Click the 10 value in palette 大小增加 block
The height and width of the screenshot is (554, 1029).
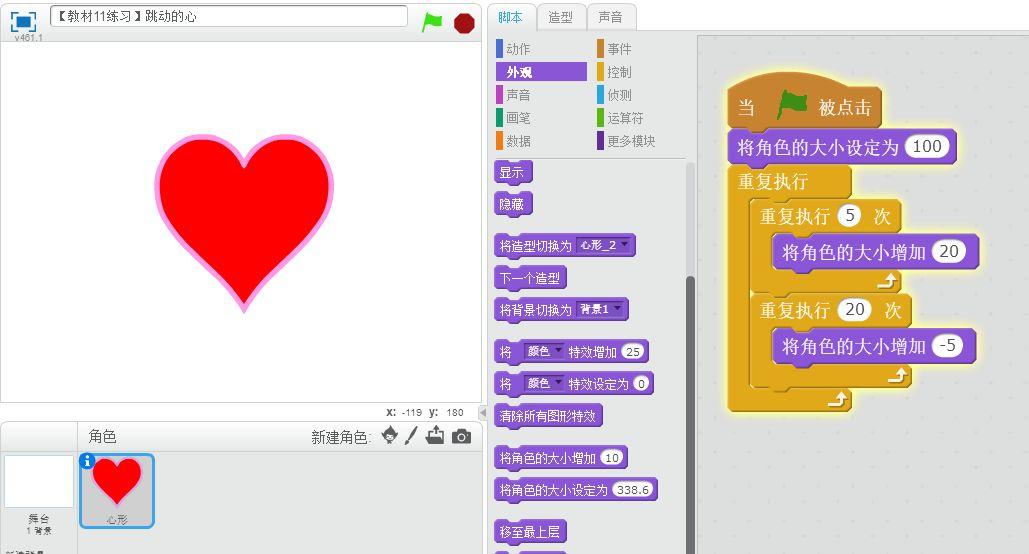[x=612, y=458]
